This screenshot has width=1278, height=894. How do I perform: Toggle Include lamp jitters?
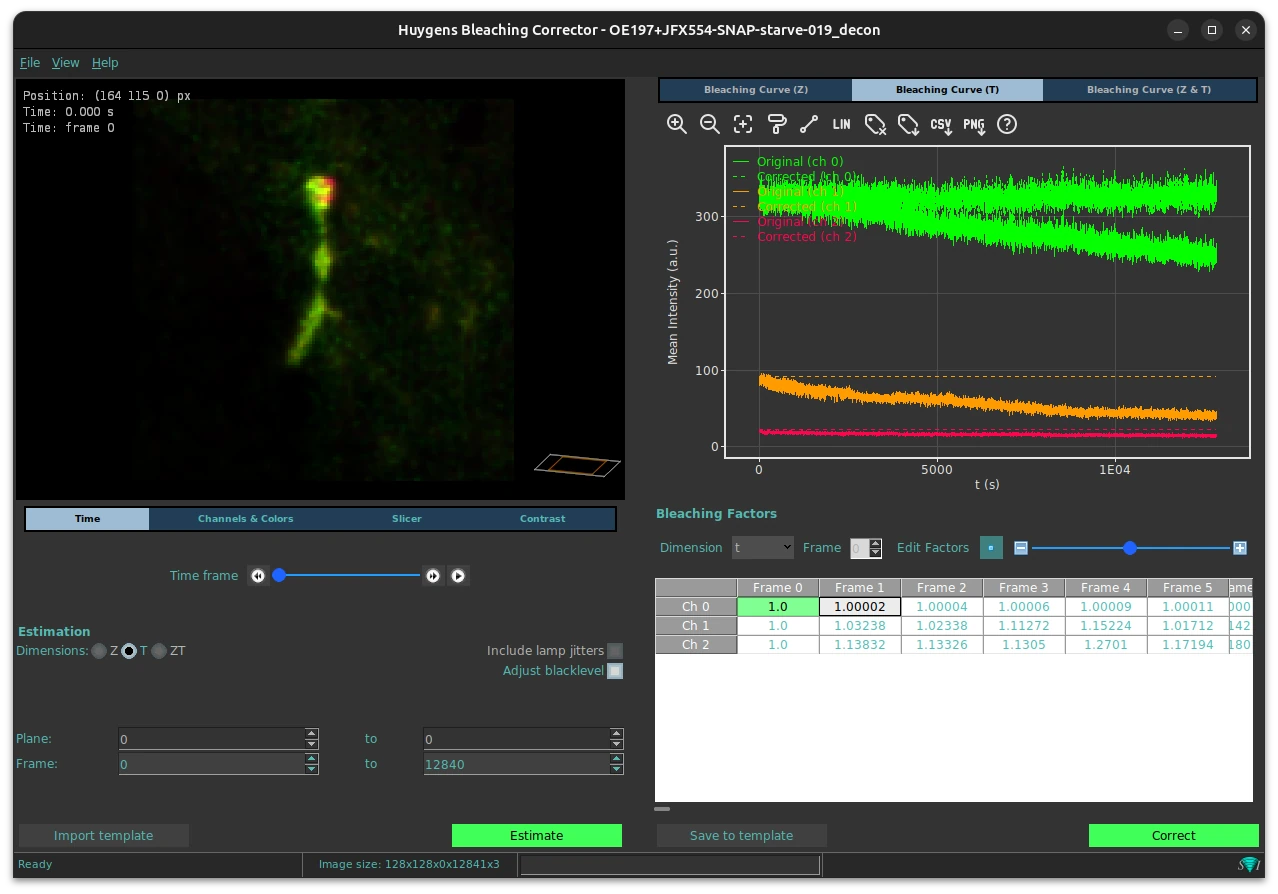point(615,650)
